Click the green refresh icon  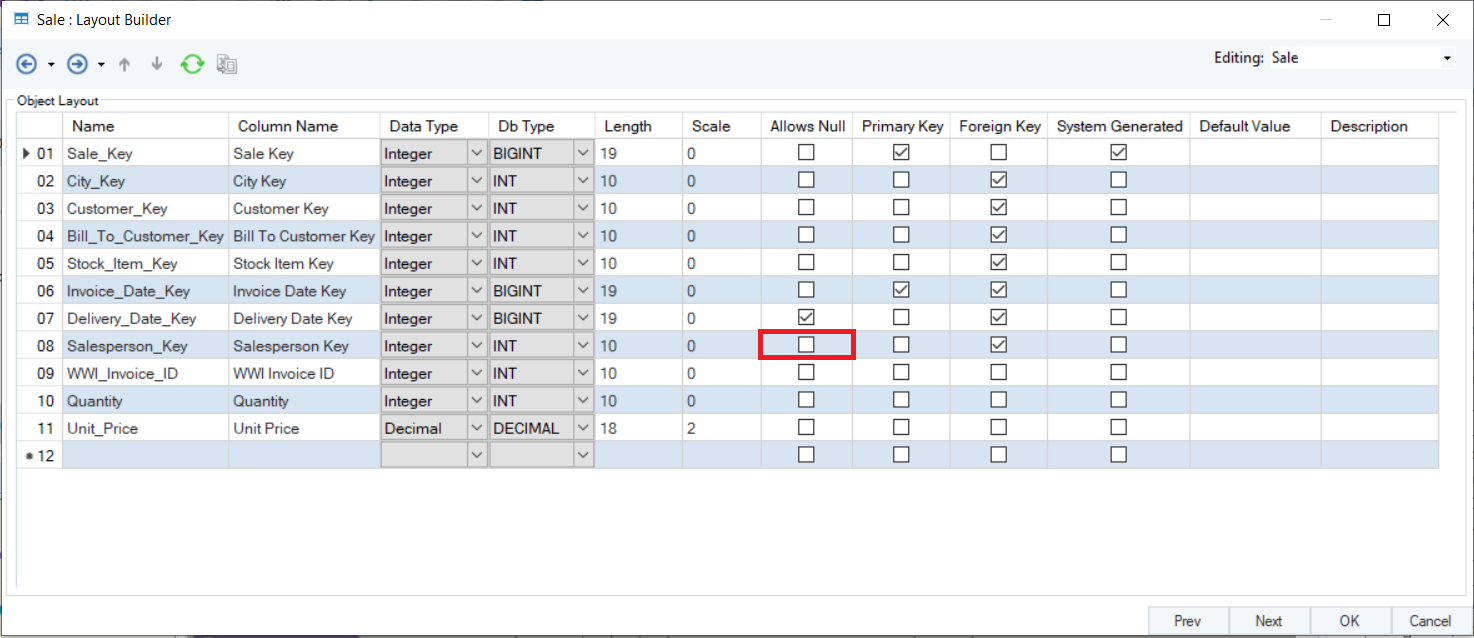tap(192, 64)
